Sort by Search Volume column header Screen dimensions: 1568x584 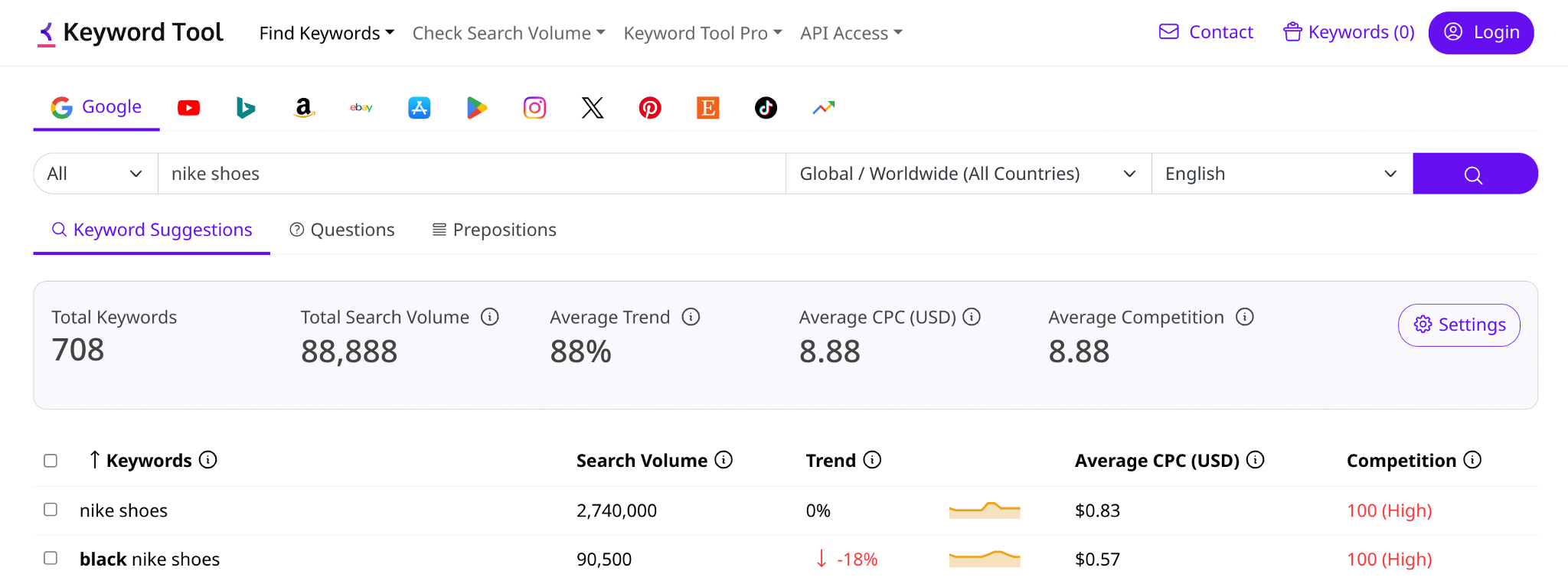click(642, 461)
